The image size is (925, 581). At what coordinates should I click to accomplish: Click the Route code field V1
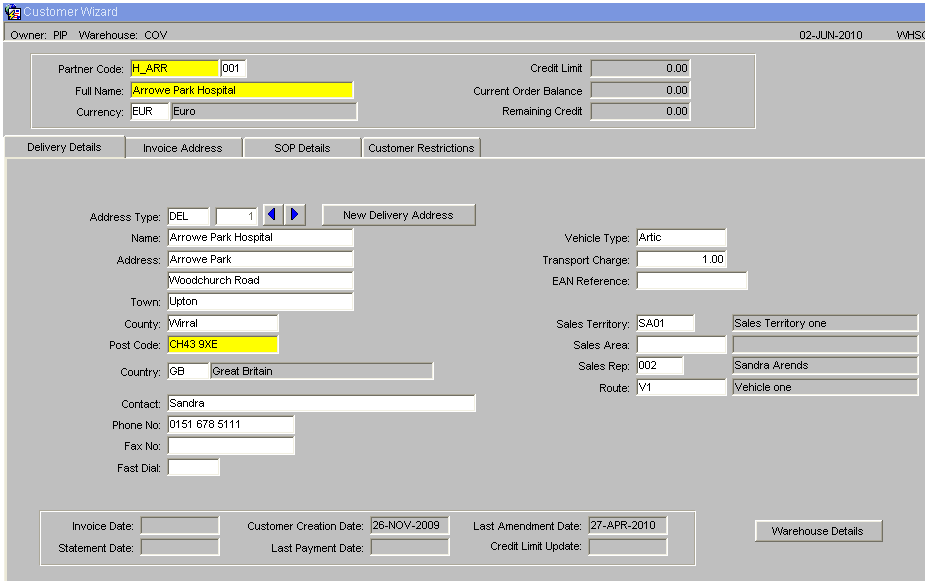[681, 388]
